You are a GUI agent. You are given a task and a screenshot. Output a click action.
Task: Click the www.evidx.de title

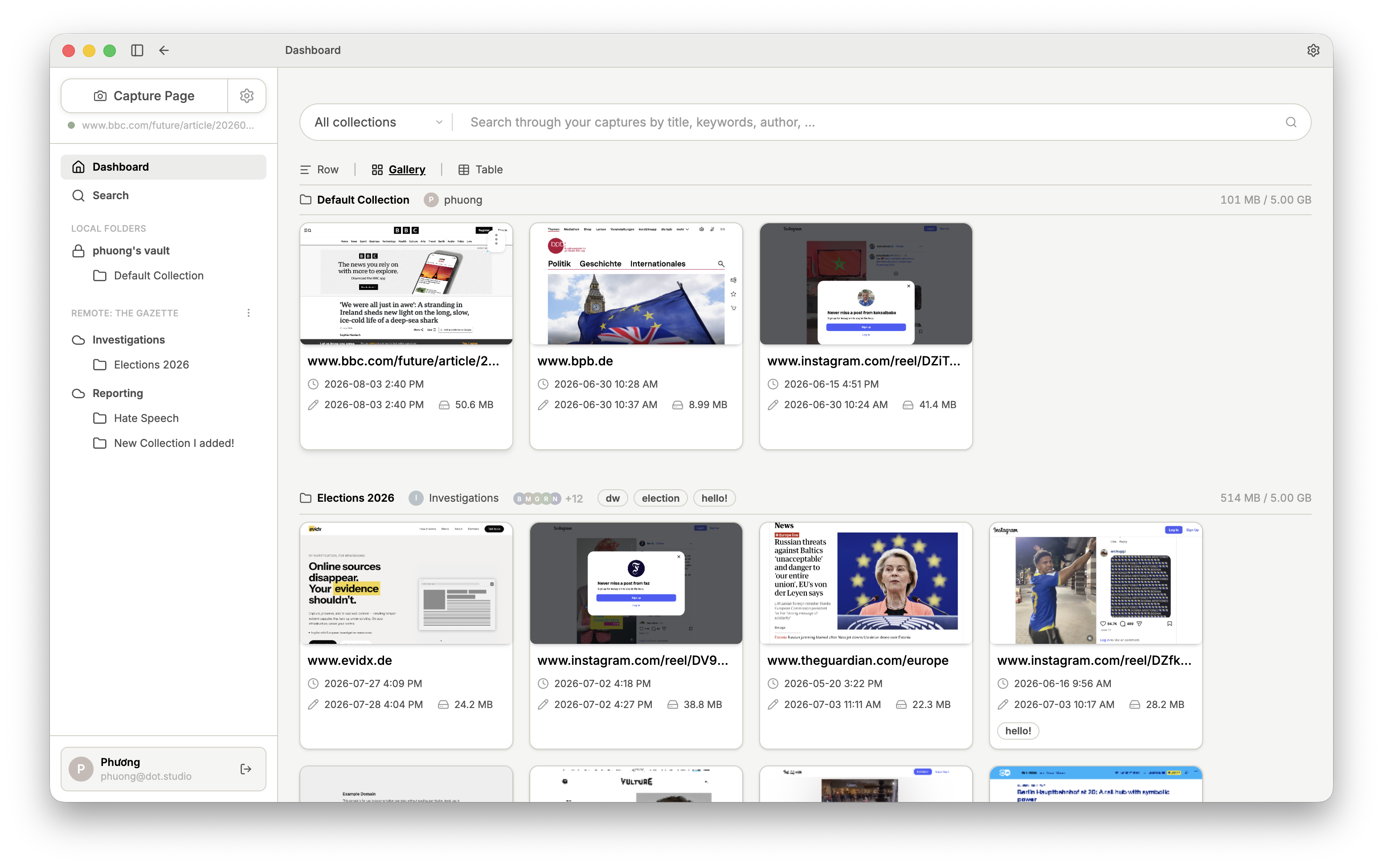[x=349, y=661]
